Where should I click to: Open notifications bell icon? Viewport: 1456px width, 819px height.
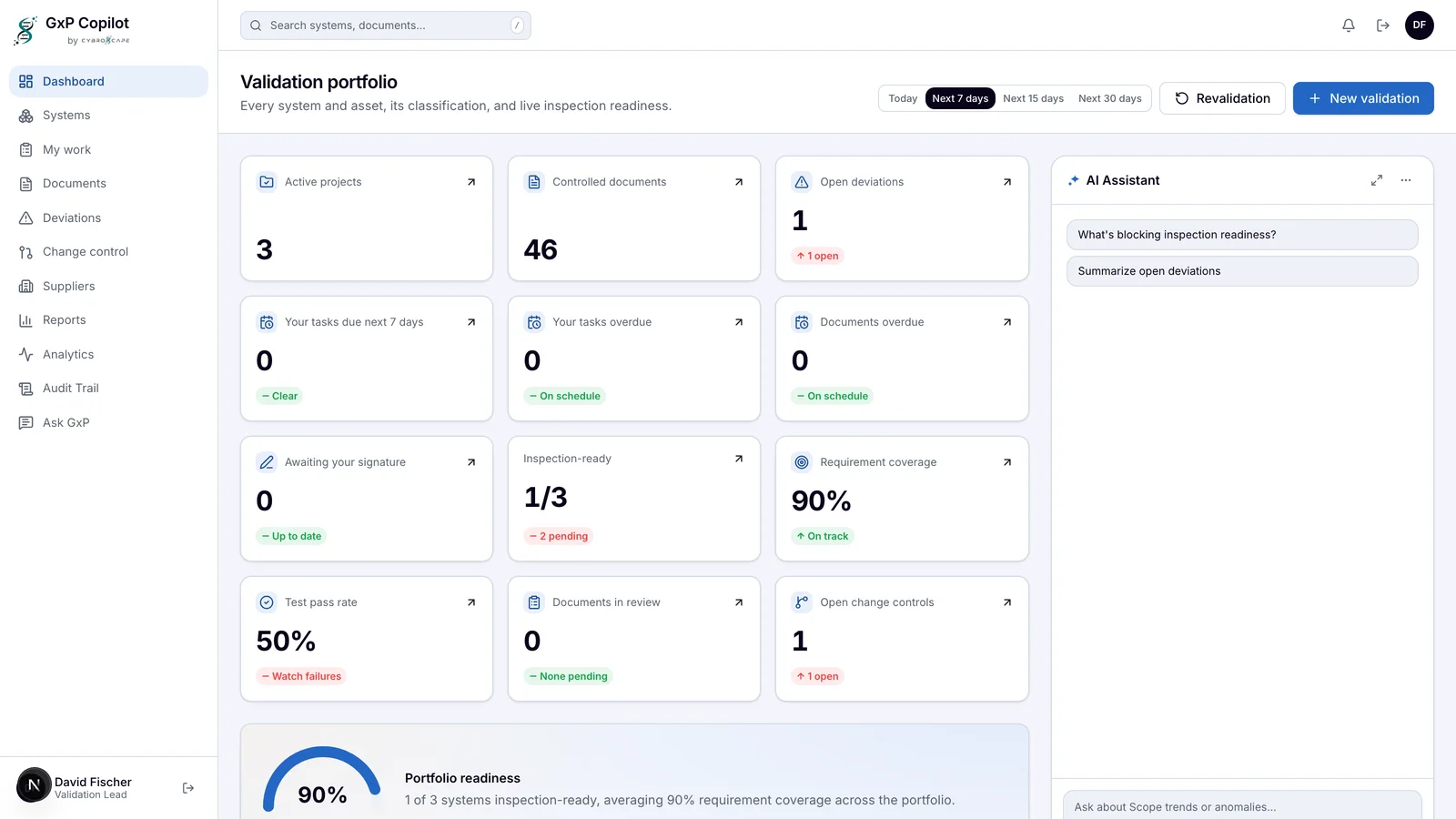coord(1349,25)
